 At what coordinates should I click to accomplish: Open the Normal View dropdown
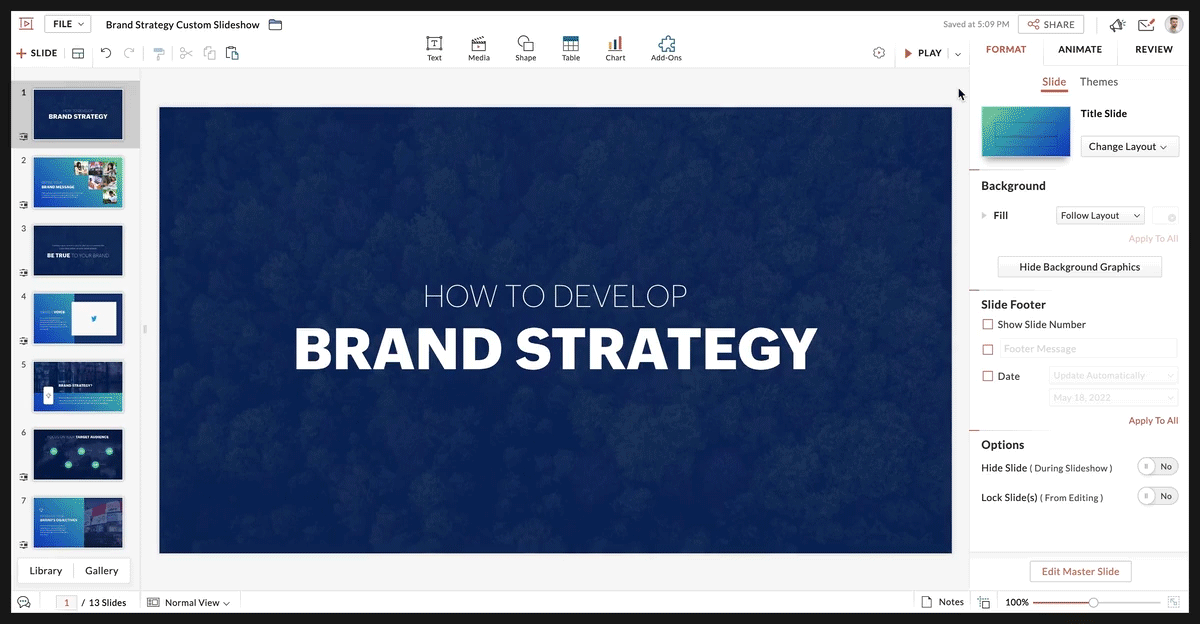[x=188, y=602]
